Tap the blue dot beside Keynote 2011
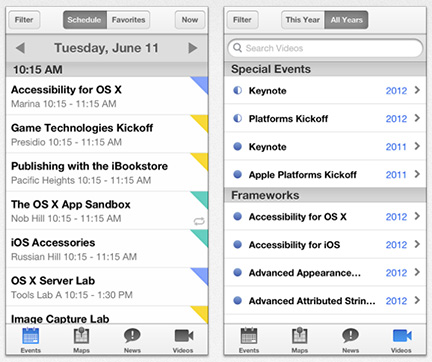Viewport: 432px width, 362px height. tap(237, 146)
